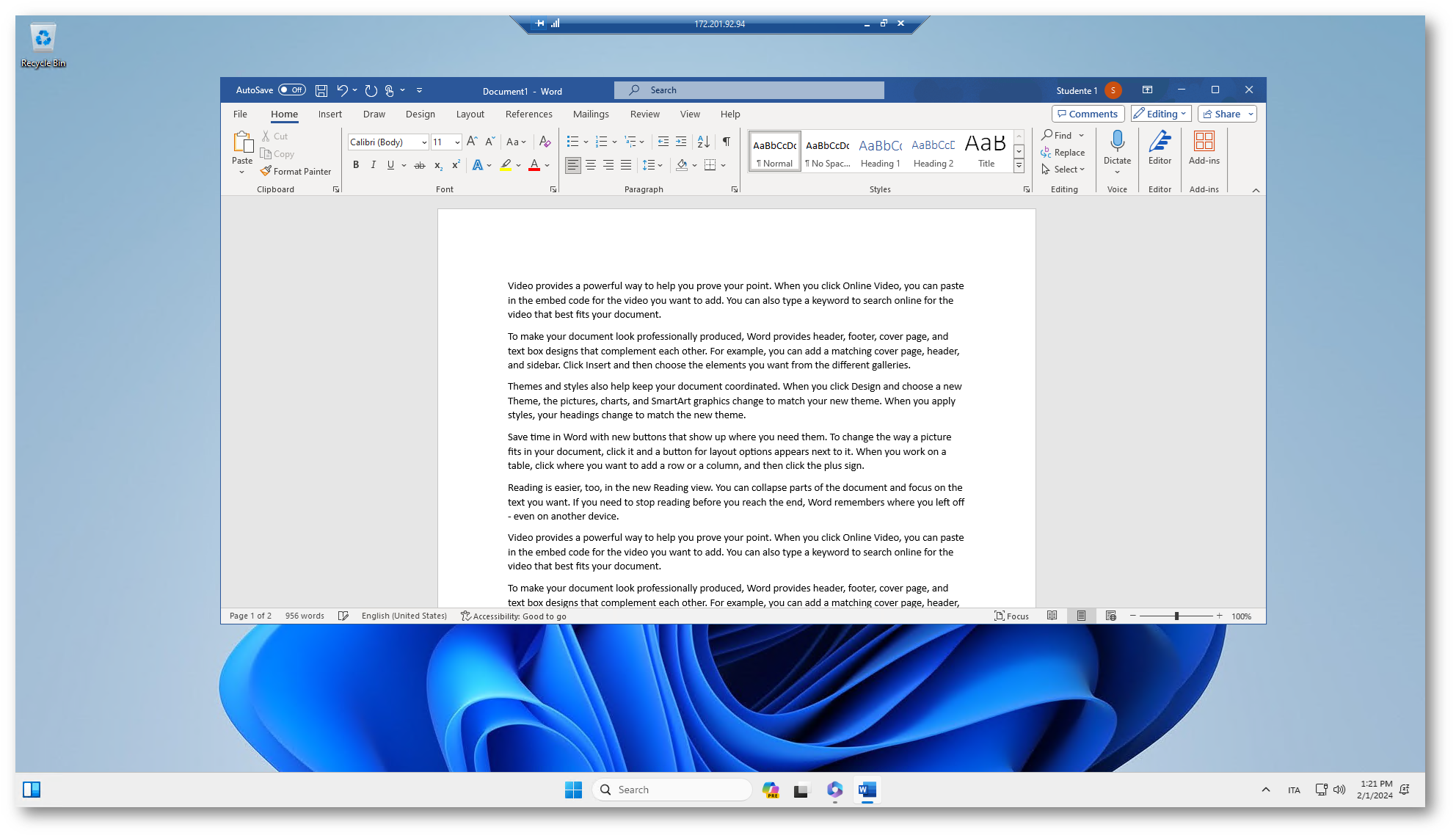This screenshot has height=838, width=1456.
Task: Decrease paragraph indent
Action: click(x=663, y=142)
